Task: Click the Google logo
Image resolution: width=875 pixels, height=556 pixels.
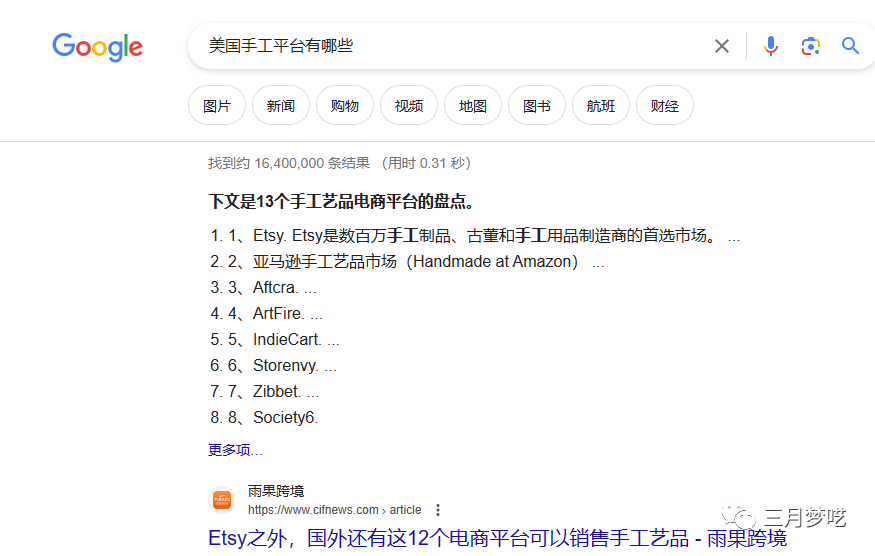Action: [x=98, y=47]
